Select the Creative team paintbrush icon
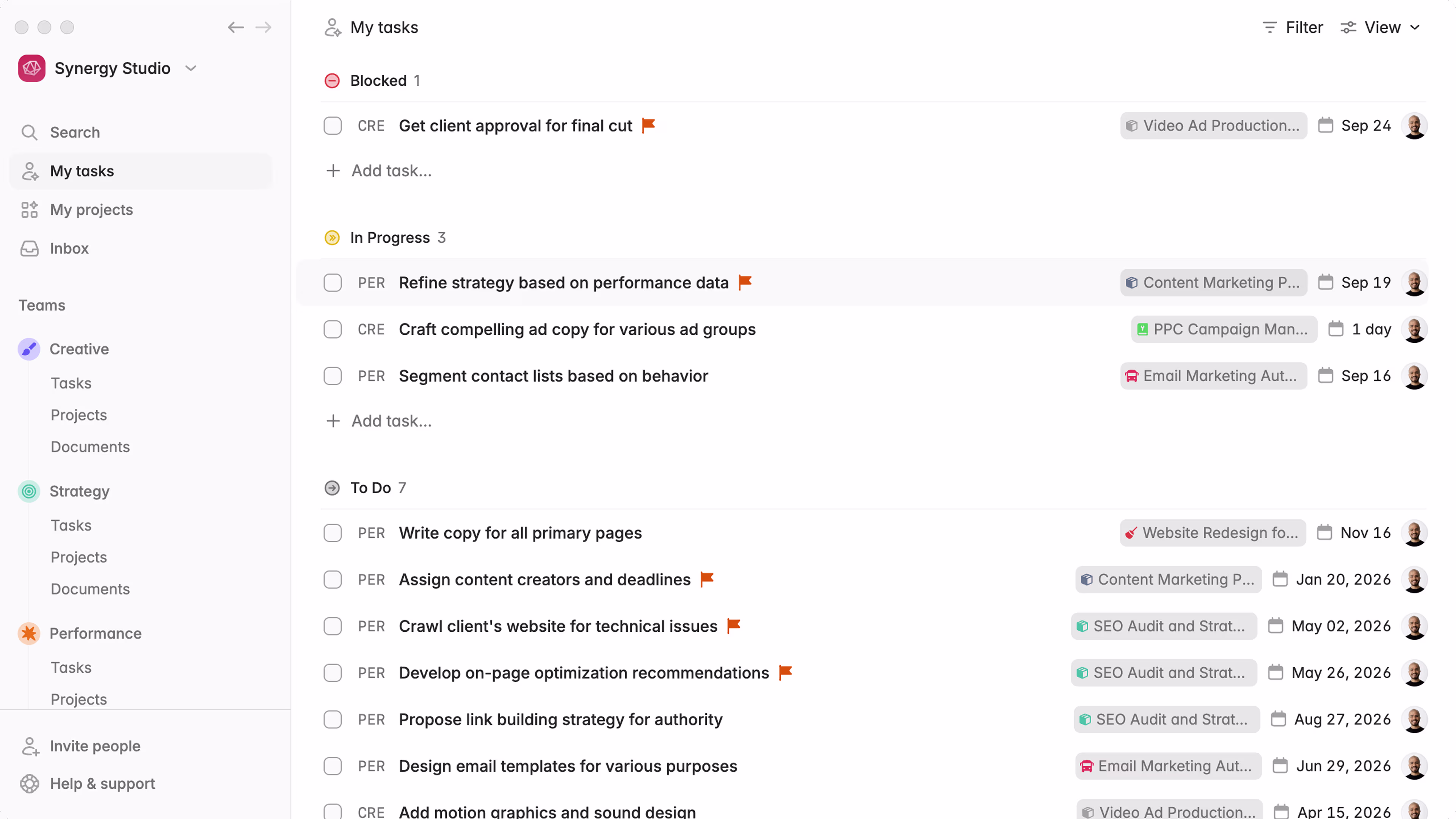1456x819 pixels. [29, 349]
